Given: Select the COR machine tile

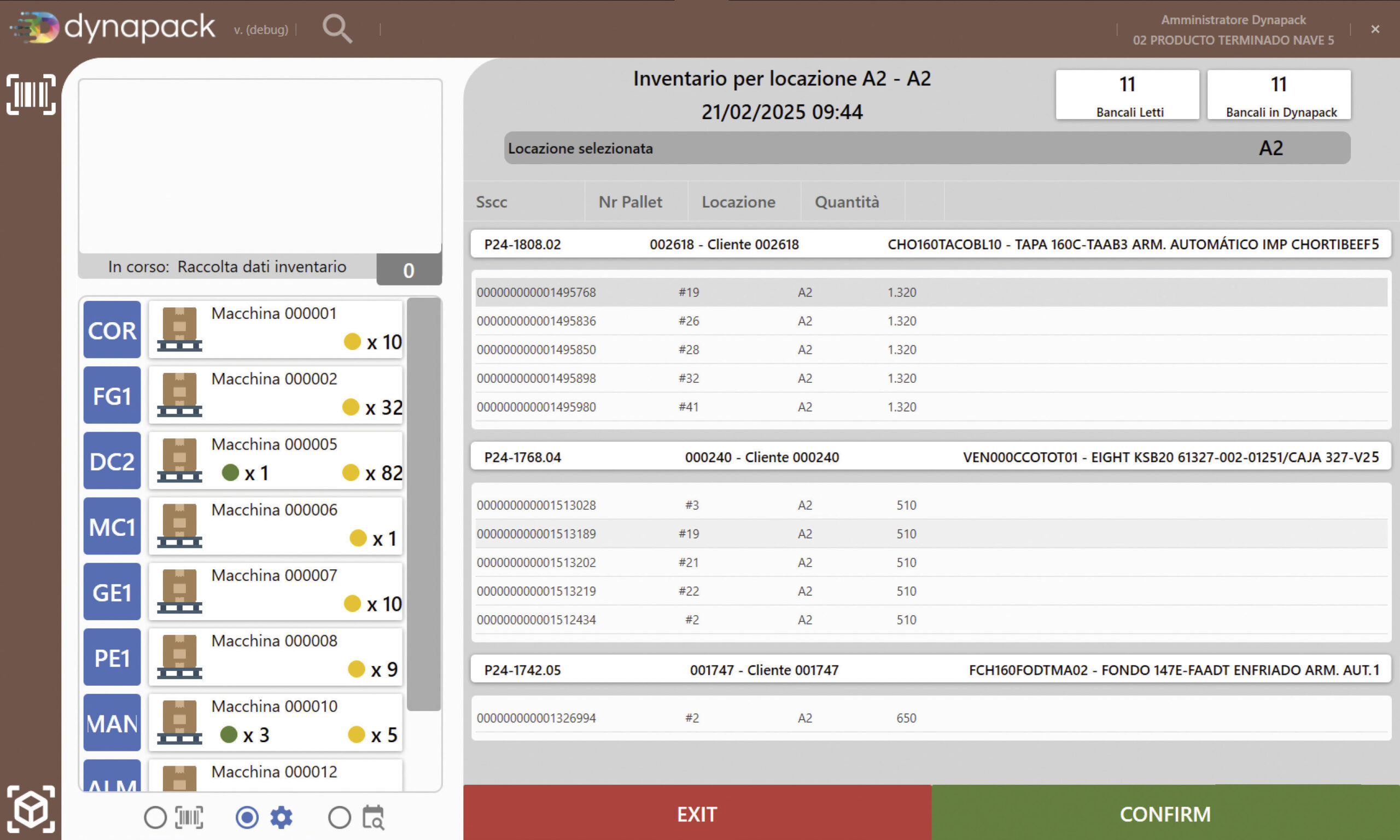Looking at the screenshot, I should pyautogui.click(x=112, y=329).
